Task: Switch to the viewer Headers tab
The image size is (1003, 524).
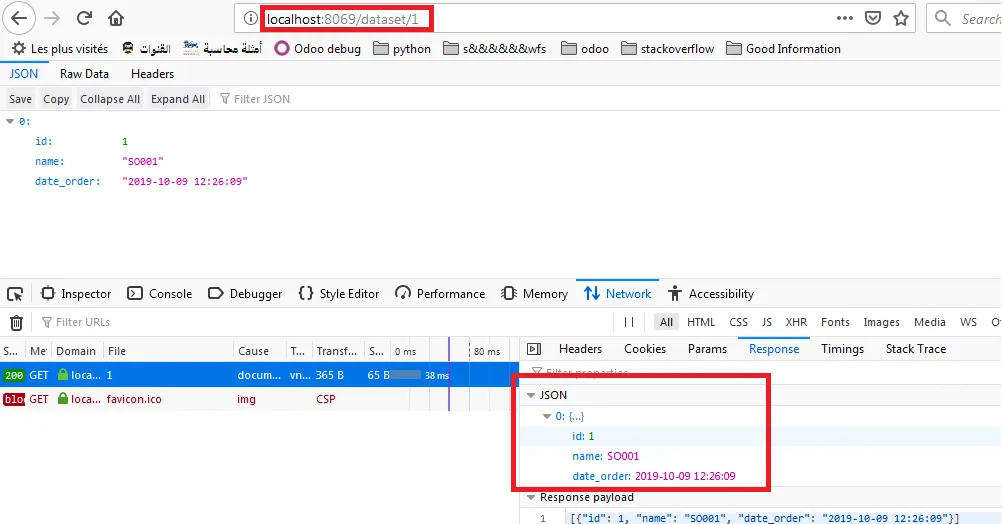Action: click(152, 74)
